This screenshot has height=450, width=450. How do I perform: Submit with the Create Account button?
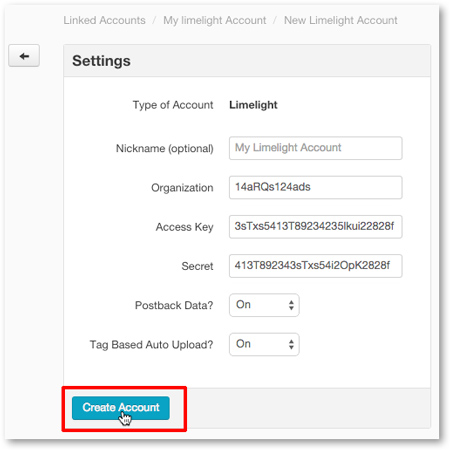[121, 408]
